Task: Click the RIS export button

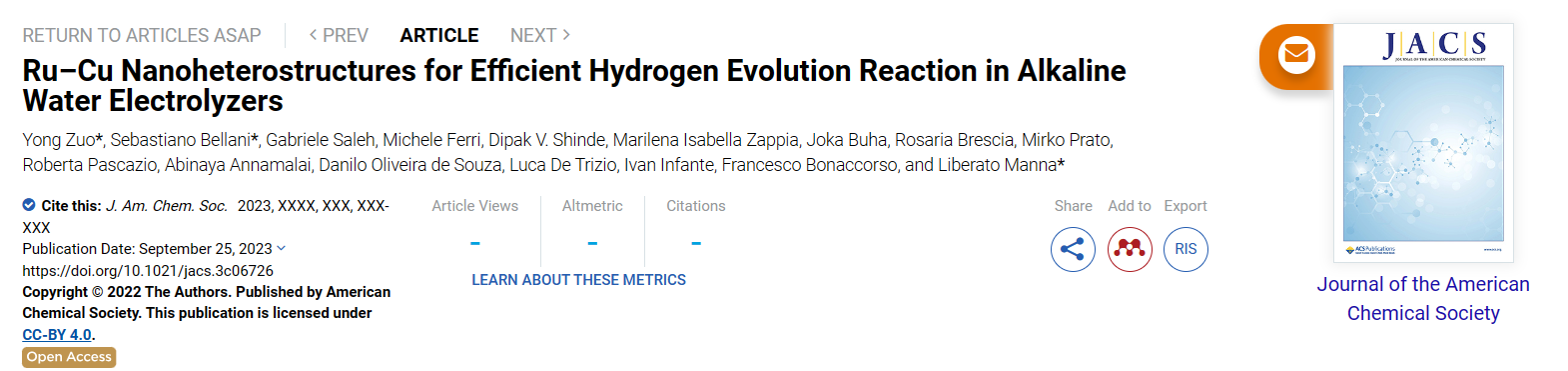Action: click(x=1185, y=249)
